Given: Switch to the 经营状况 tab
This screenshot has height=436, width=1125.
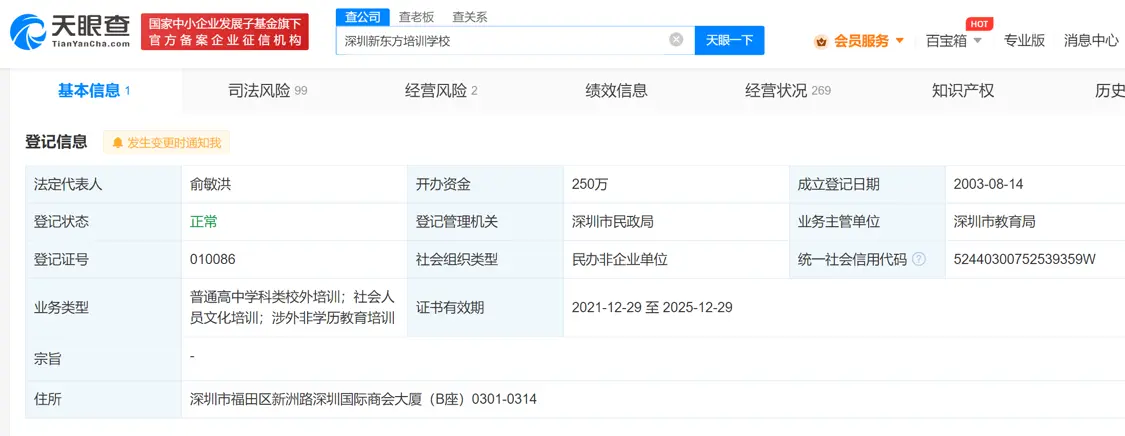Looking at the screenshot, I should [x=788, y=91].
